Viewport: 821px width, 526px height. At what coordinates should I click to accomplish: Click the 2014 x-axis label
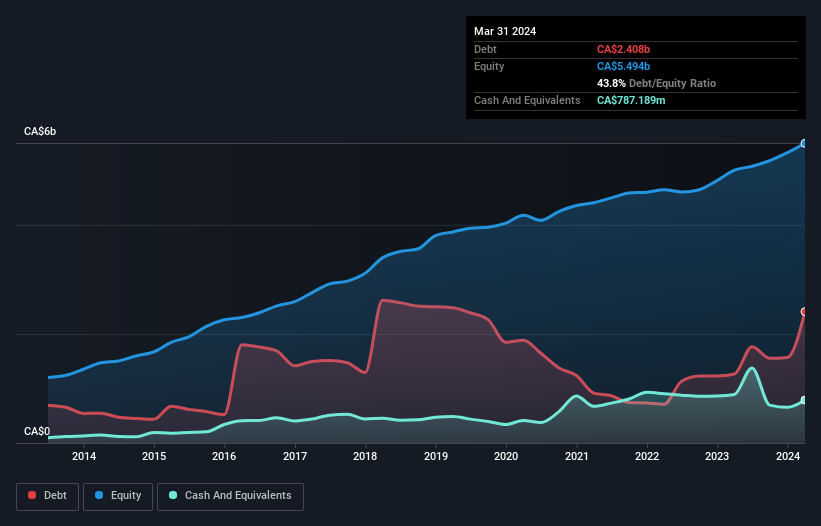pyautogui.click(x=84, y=456)
